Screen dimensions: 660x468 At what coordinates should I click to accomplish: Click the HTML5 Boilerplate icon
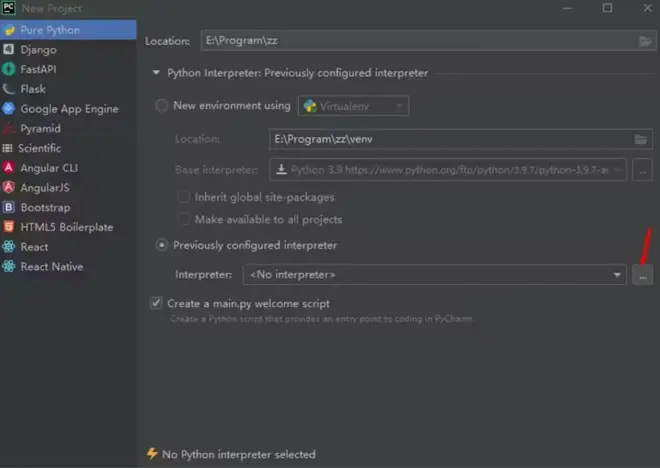(8, 227)
